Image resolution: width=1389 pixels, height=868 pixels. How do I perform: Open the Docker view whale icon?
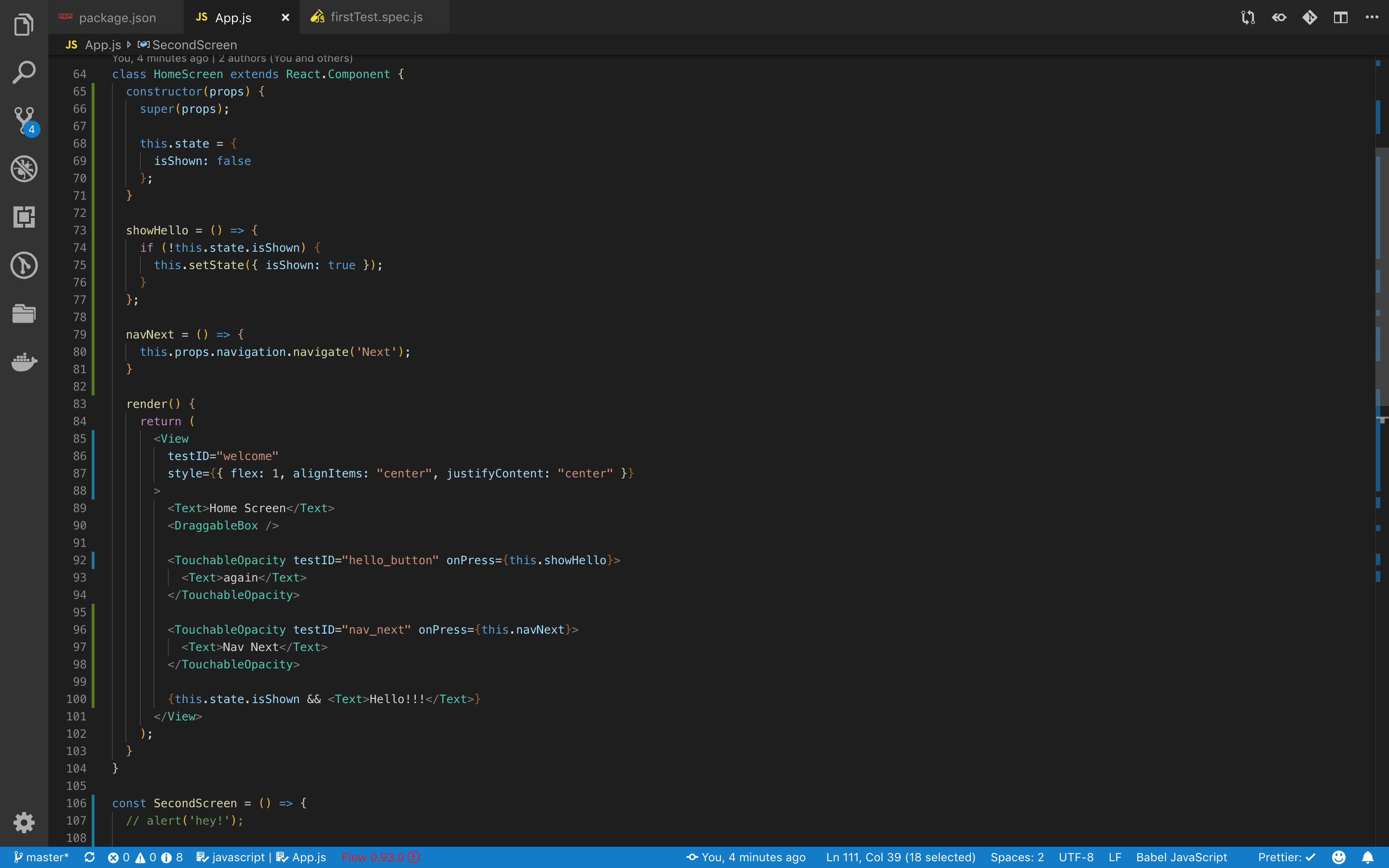tap(24, 362)
